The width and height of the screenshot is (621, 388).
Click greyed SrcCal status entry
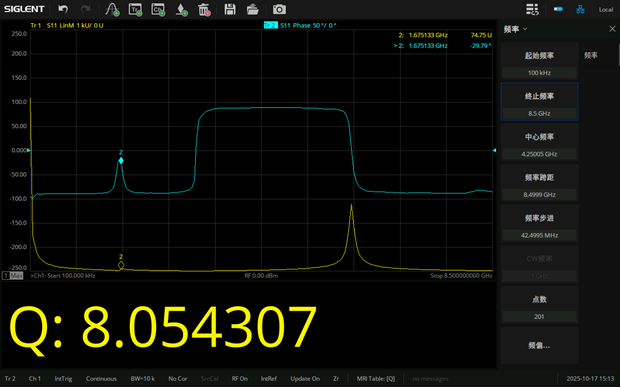click(210, 379)
